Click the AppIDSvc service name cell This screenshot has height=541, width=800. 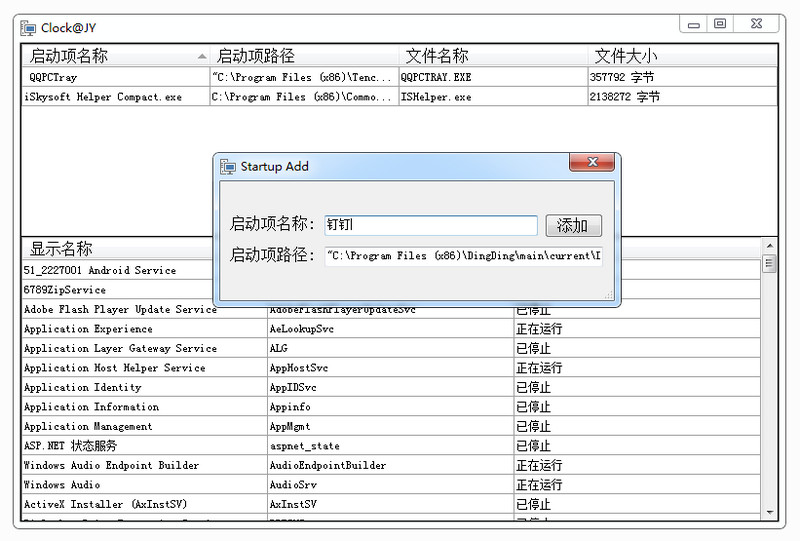[x=390, y=387]
